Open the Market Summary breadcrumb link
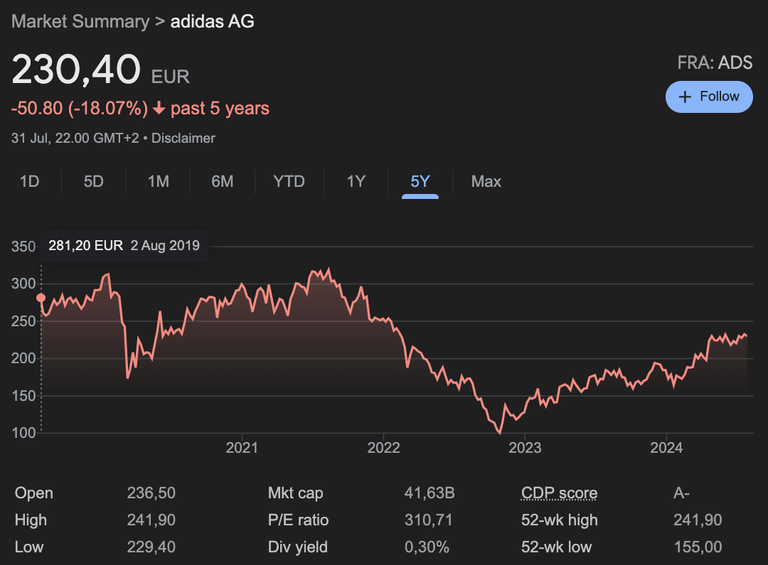Image resolution: width=768 pixels, height=565 pixels. [79, 20]
